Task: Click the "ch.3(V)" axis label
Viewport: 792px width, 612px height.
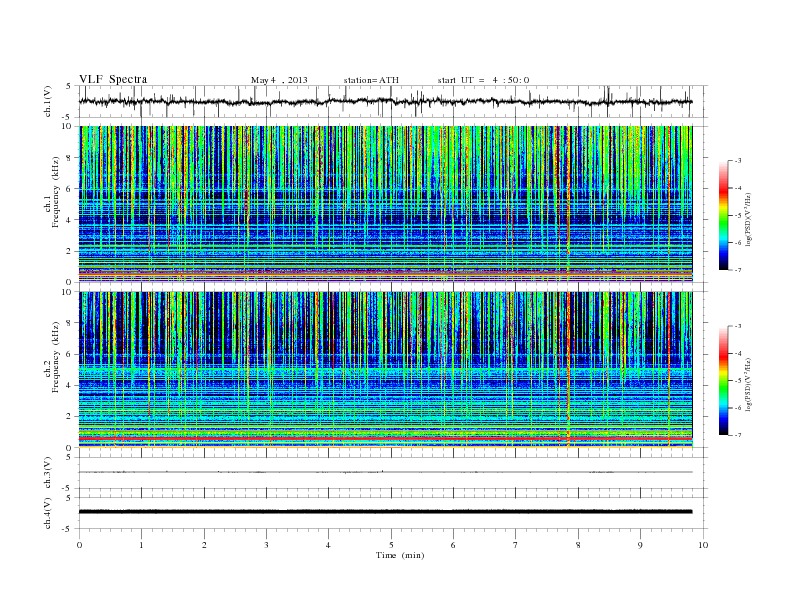Action: 48,473
